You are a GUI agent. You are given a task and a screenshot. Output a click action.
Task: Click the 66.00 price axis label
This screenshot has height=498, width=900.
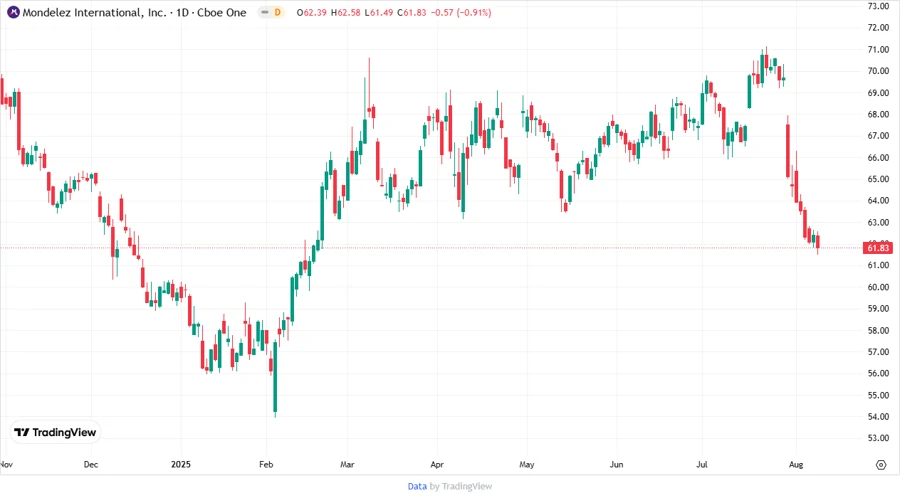[878, 157]
